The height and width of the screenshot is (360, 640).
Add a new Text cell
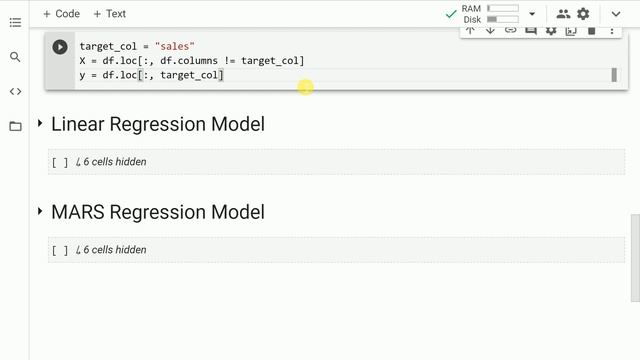pyautogui.click(x=109, y=14)
